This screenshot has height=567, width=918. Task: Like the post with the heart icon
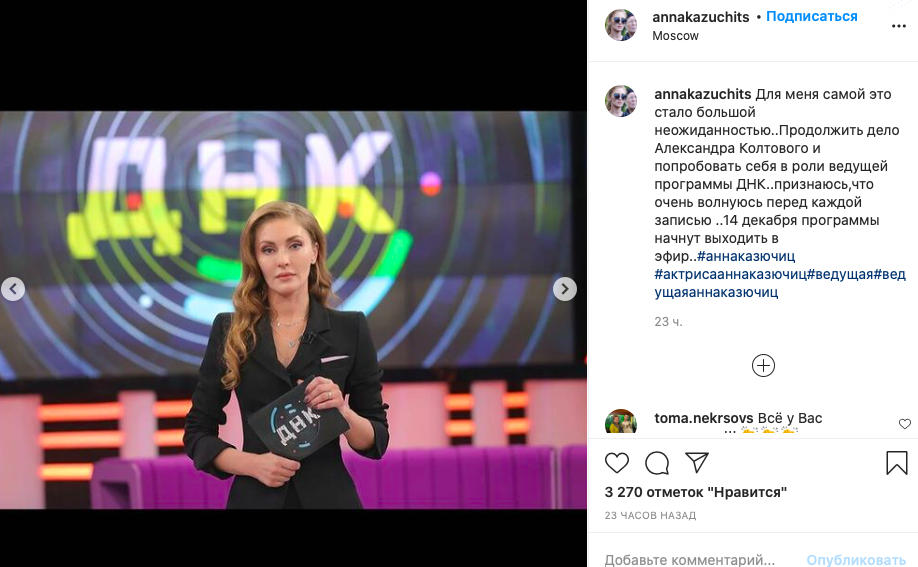pos(616,463)
